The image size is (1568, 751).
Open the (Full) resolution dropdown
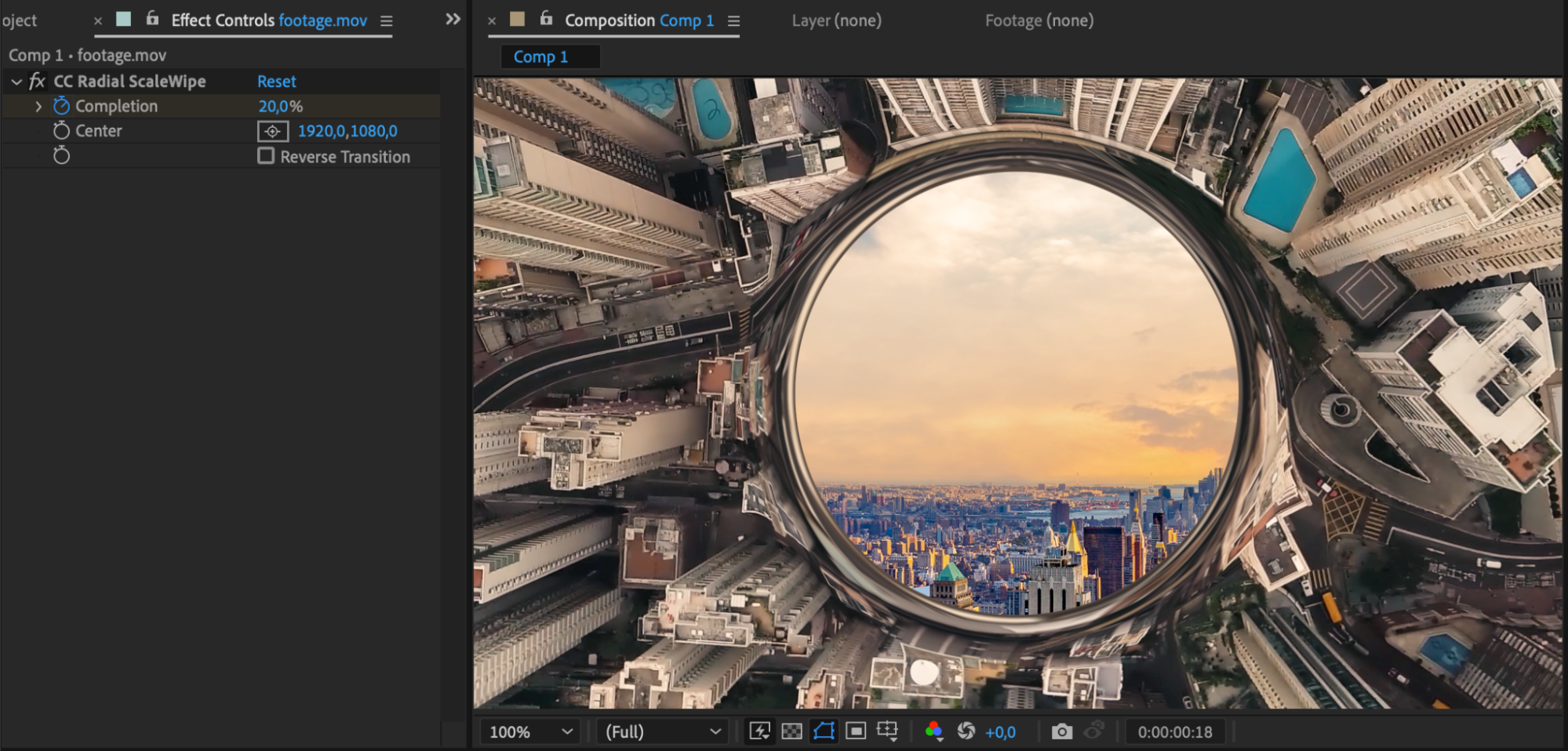pyautogui.click(x=662, y=731)
